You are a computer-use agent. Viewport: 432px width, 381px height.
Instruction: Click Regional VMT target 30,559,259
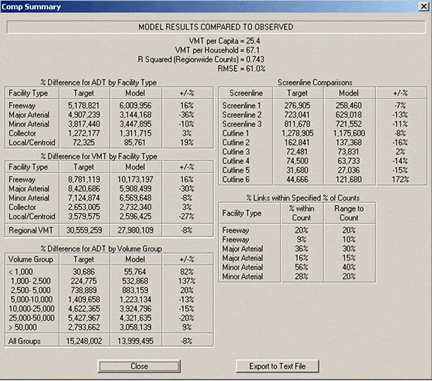click(x=84, y=230)
